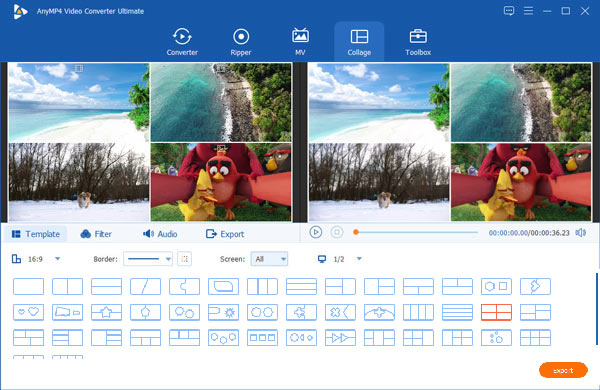Click the playback progress slider

(x=416, y=232)
